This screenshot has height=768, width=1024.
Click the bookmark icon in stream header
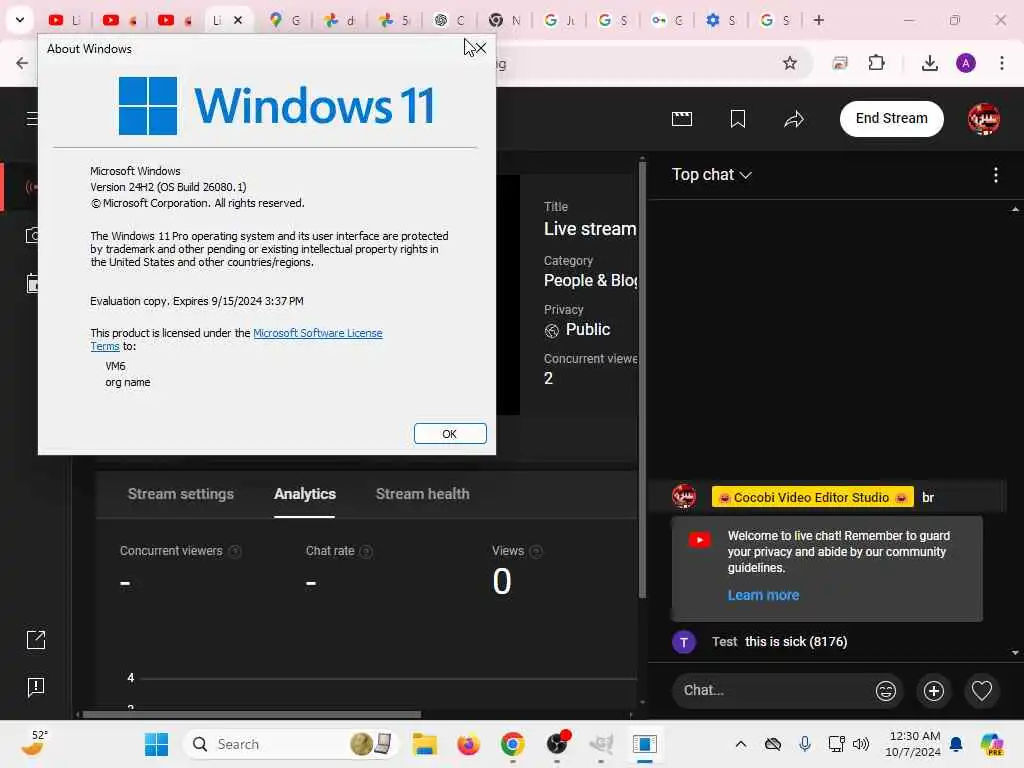point(738,119)
